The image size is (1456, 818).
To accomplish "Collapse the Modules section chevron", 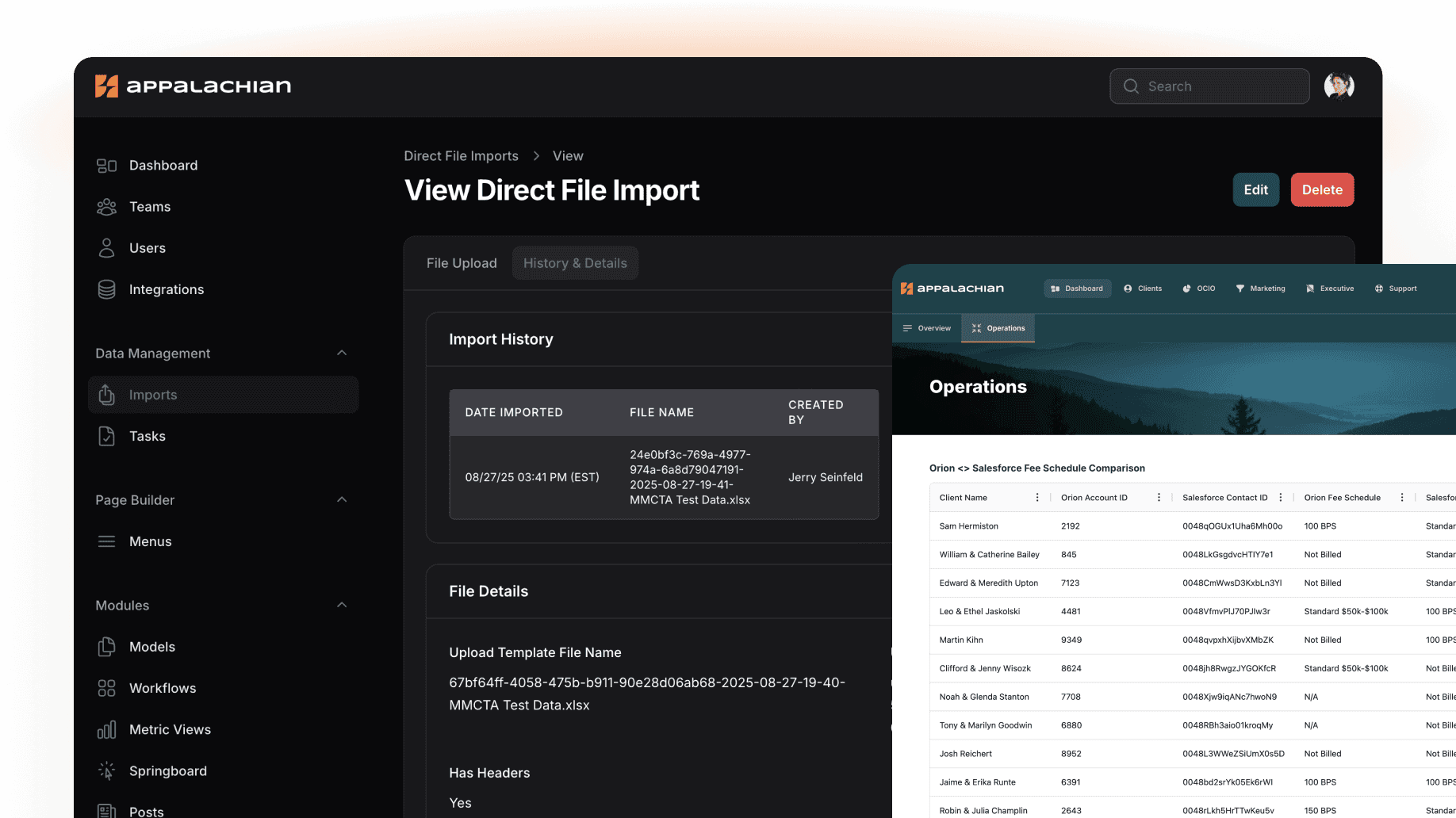I will pos(342,605).
